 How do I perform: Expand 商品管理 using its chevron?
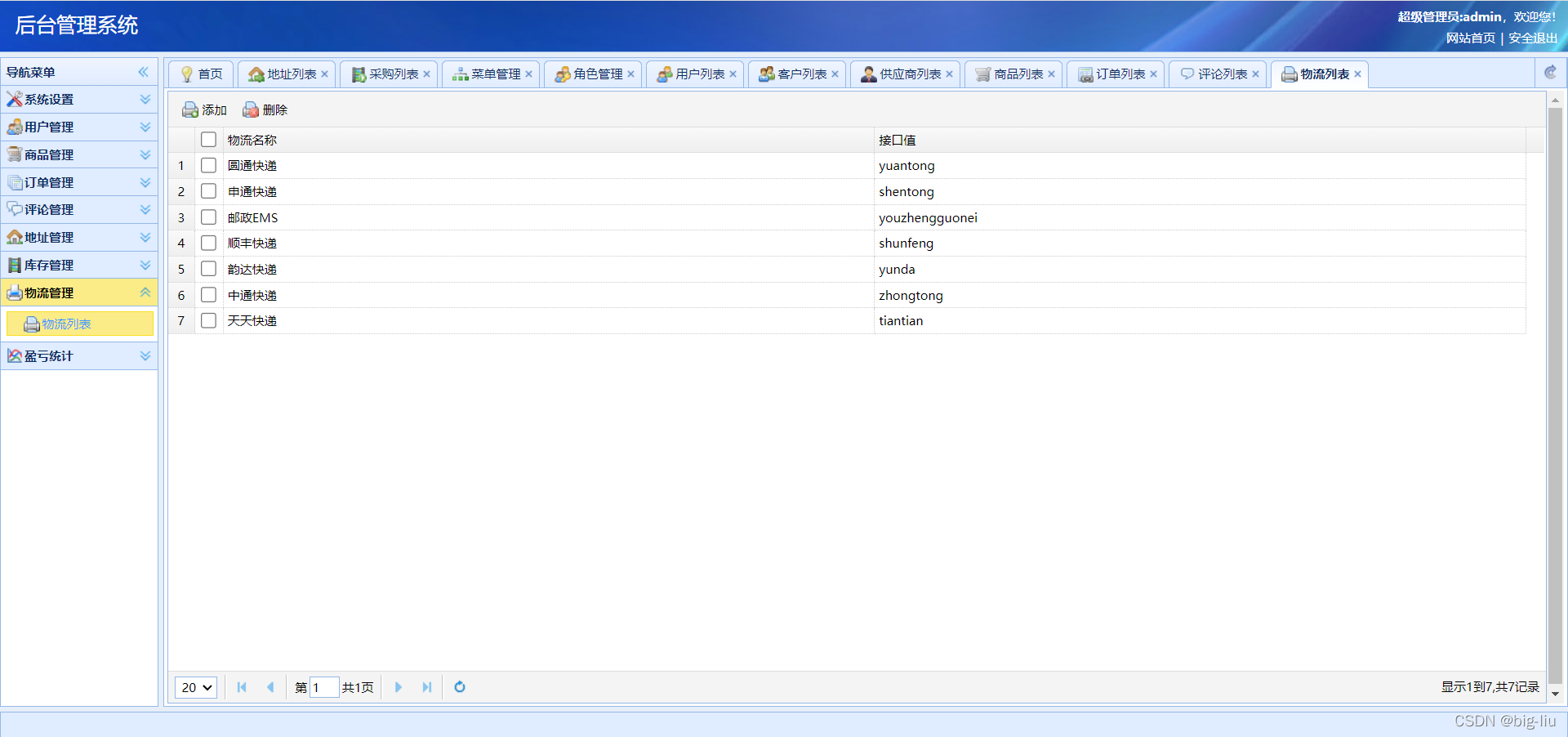tap(145, 154)
